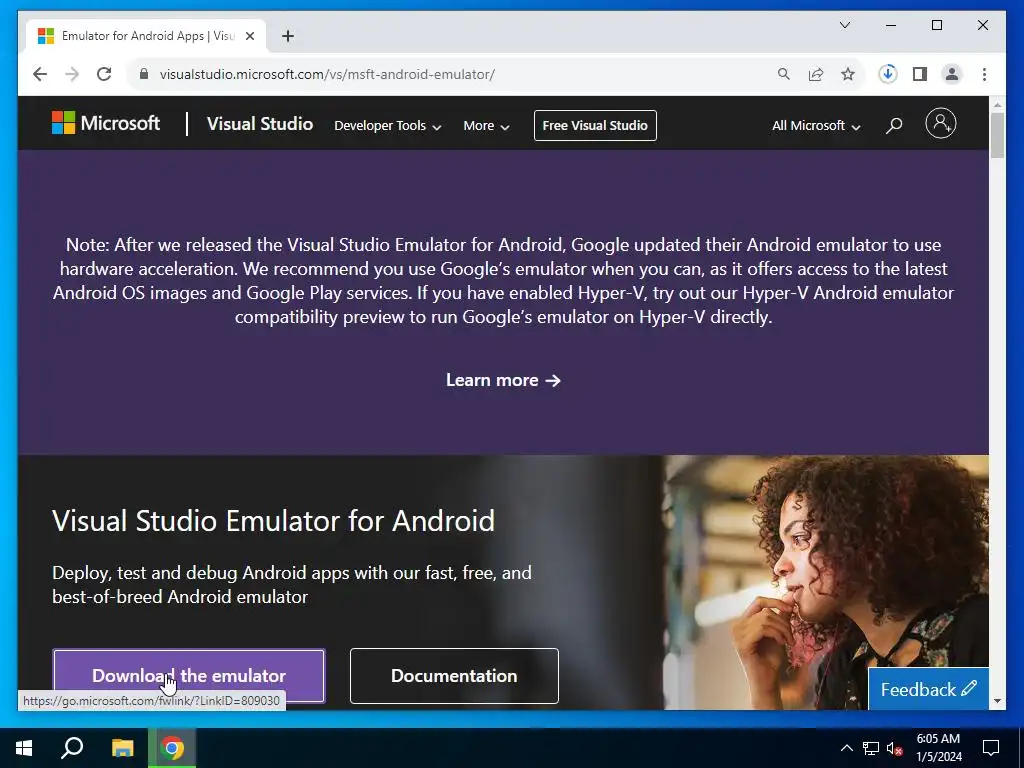Open Chrome three-dot menu
The image size is (1024, 768).
984,74
